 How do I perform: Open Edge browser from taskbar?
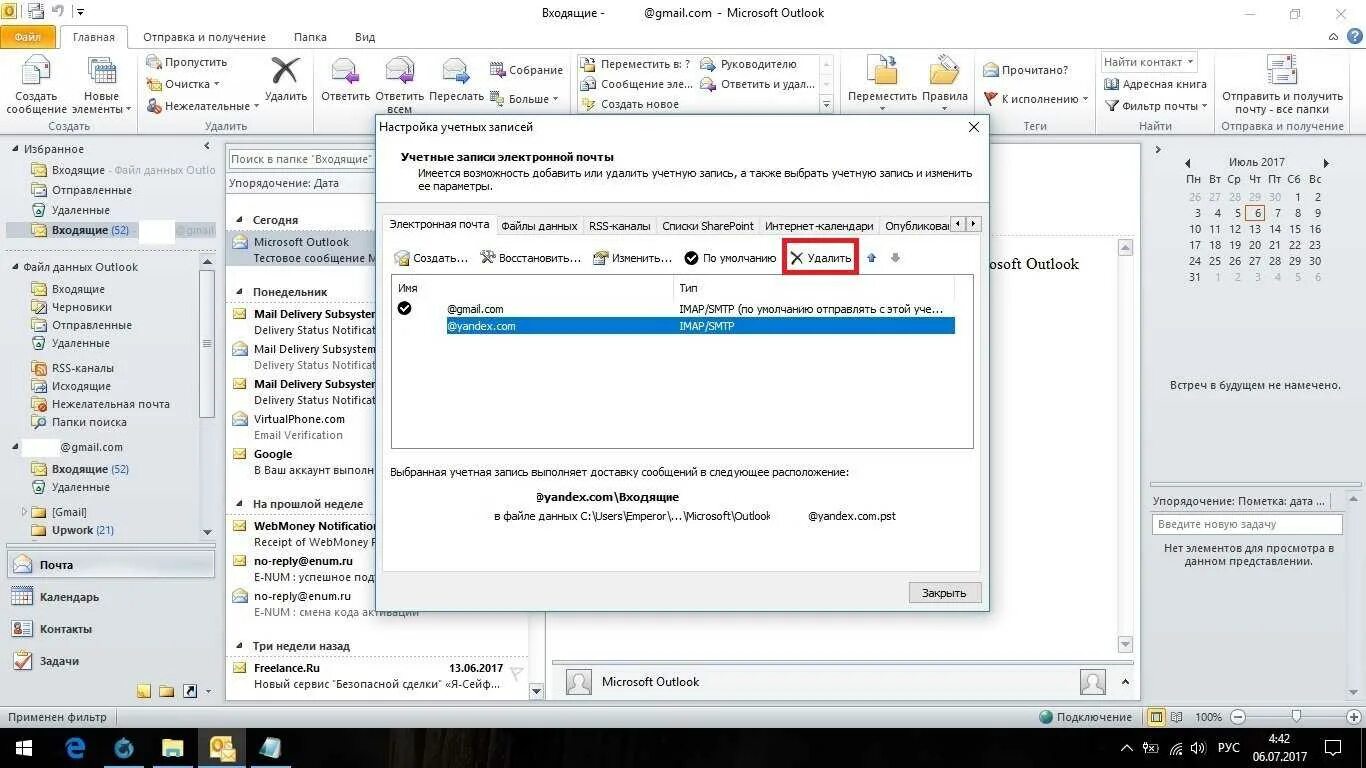coord(75,748)
